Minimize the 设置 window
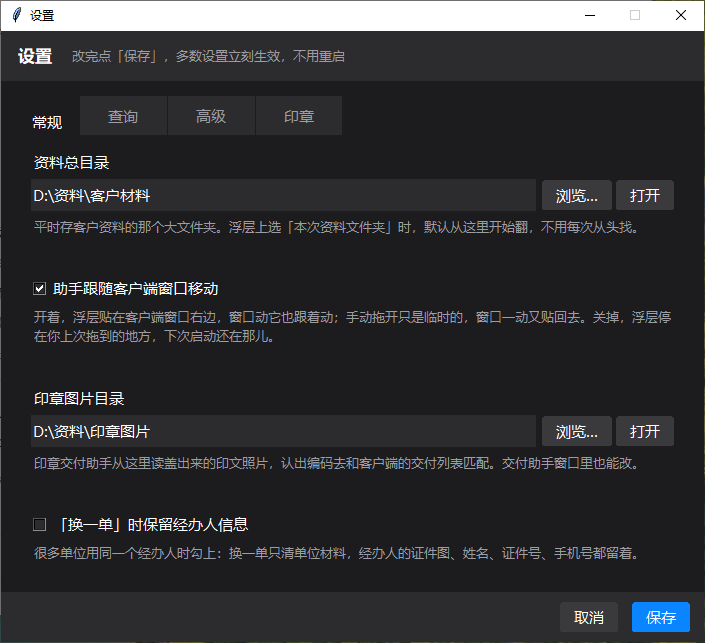The width and height of the screenshot is (705, 643). click(590, 15)
